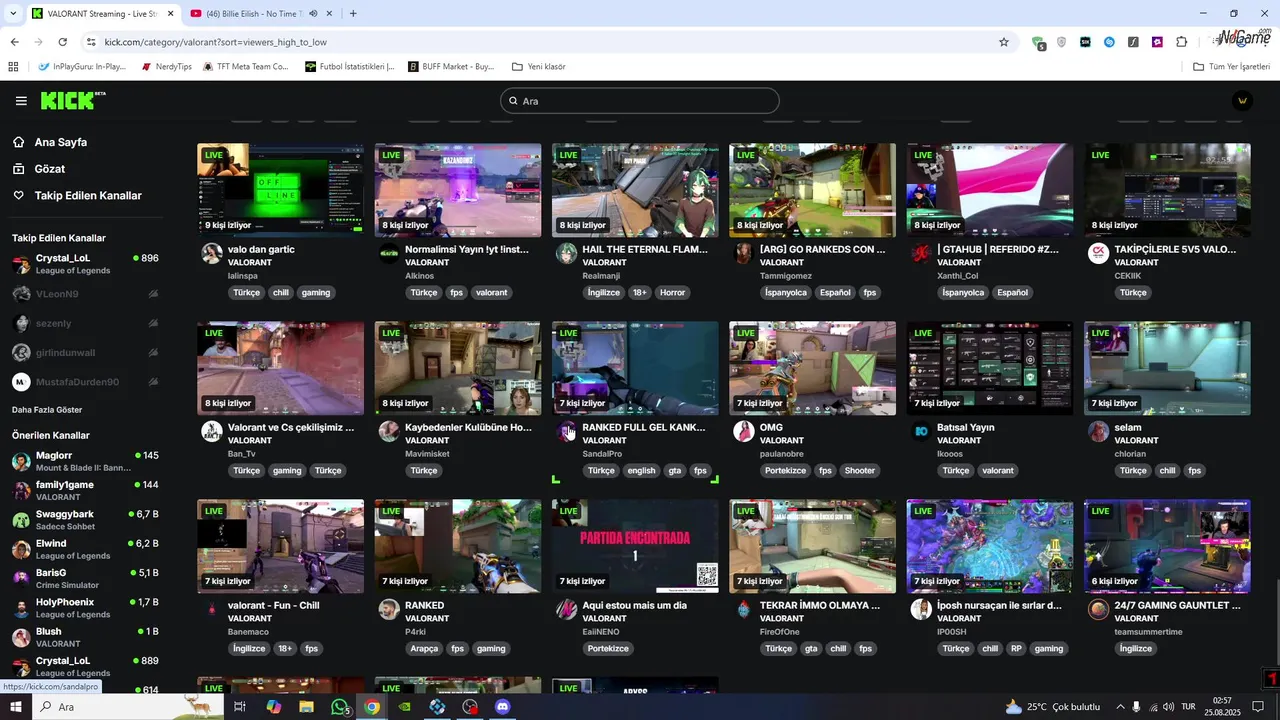Select 'english' tag under SandalPro

641,471
